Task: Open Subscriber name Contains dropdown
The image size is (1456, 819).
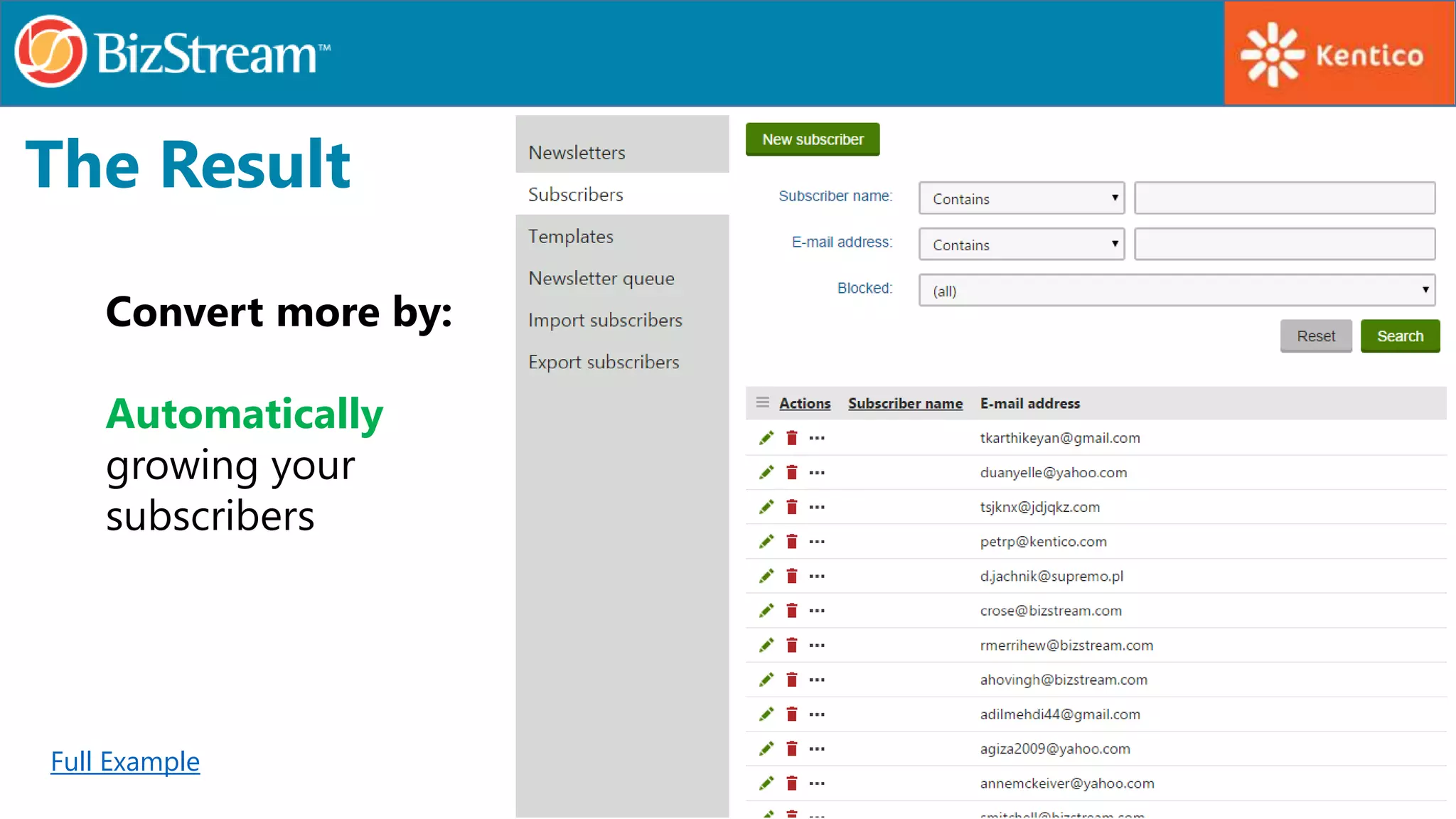Action: [x=1022, y=198]
